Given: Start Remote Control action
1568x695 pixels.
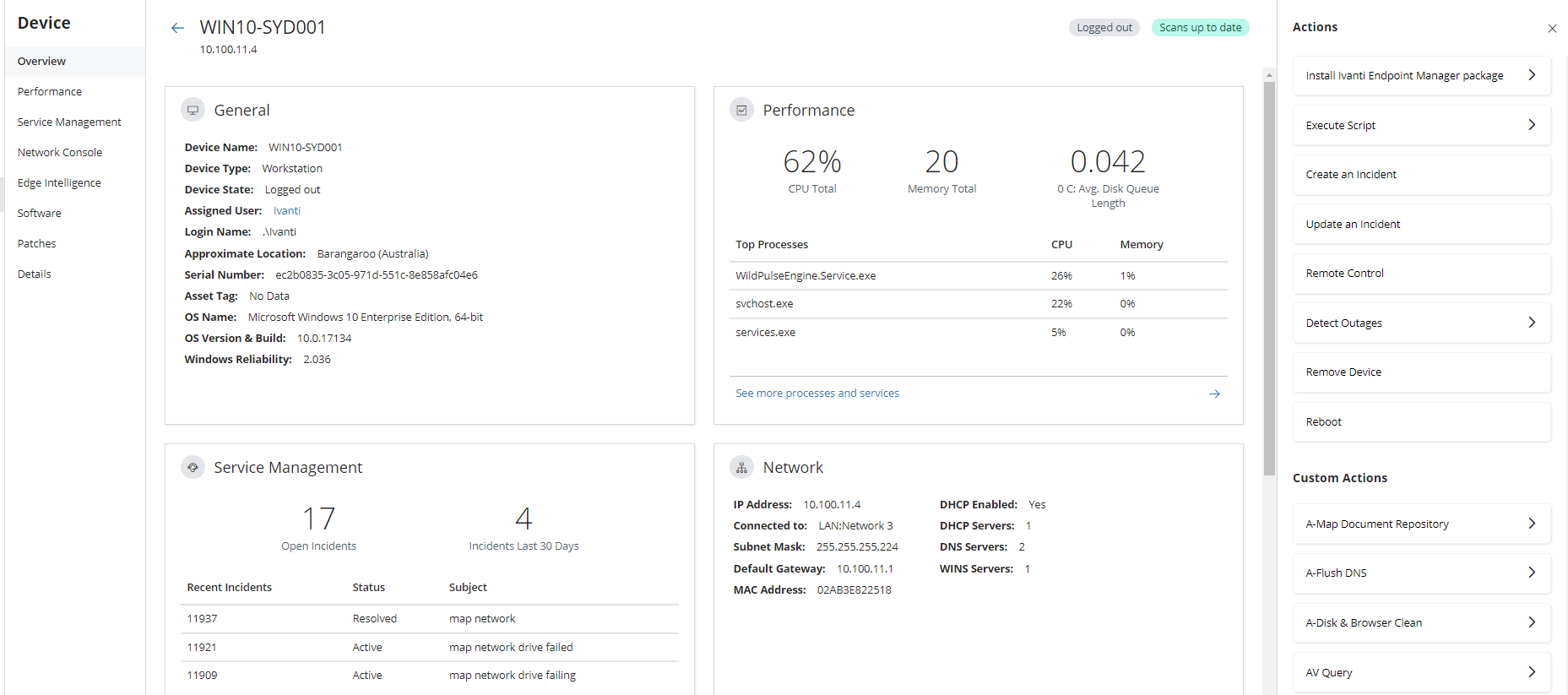Looking at the screenshot, I should point(1422,274).
